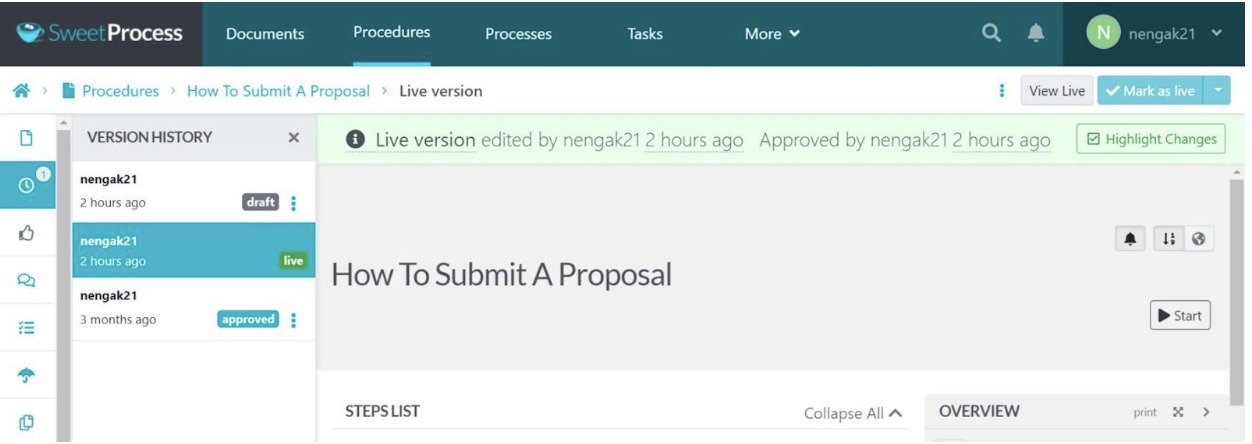This screenshot has width=1252, height=444.
Task: Go to the home icon in the breadcrumb
Action: [20, 92]
